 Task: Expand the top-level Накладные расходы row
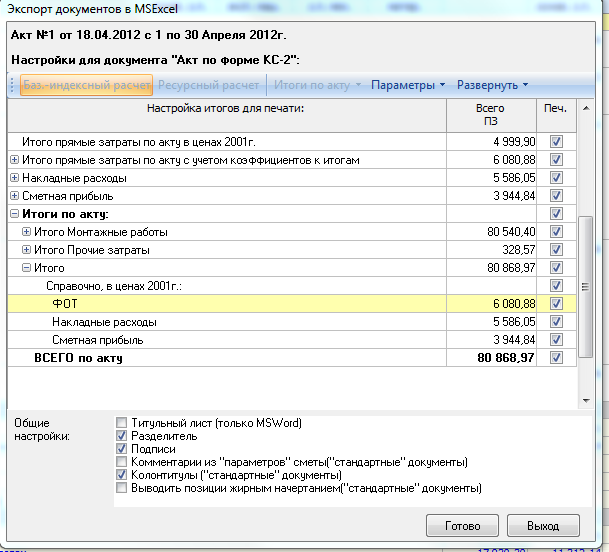coord(14,178)
